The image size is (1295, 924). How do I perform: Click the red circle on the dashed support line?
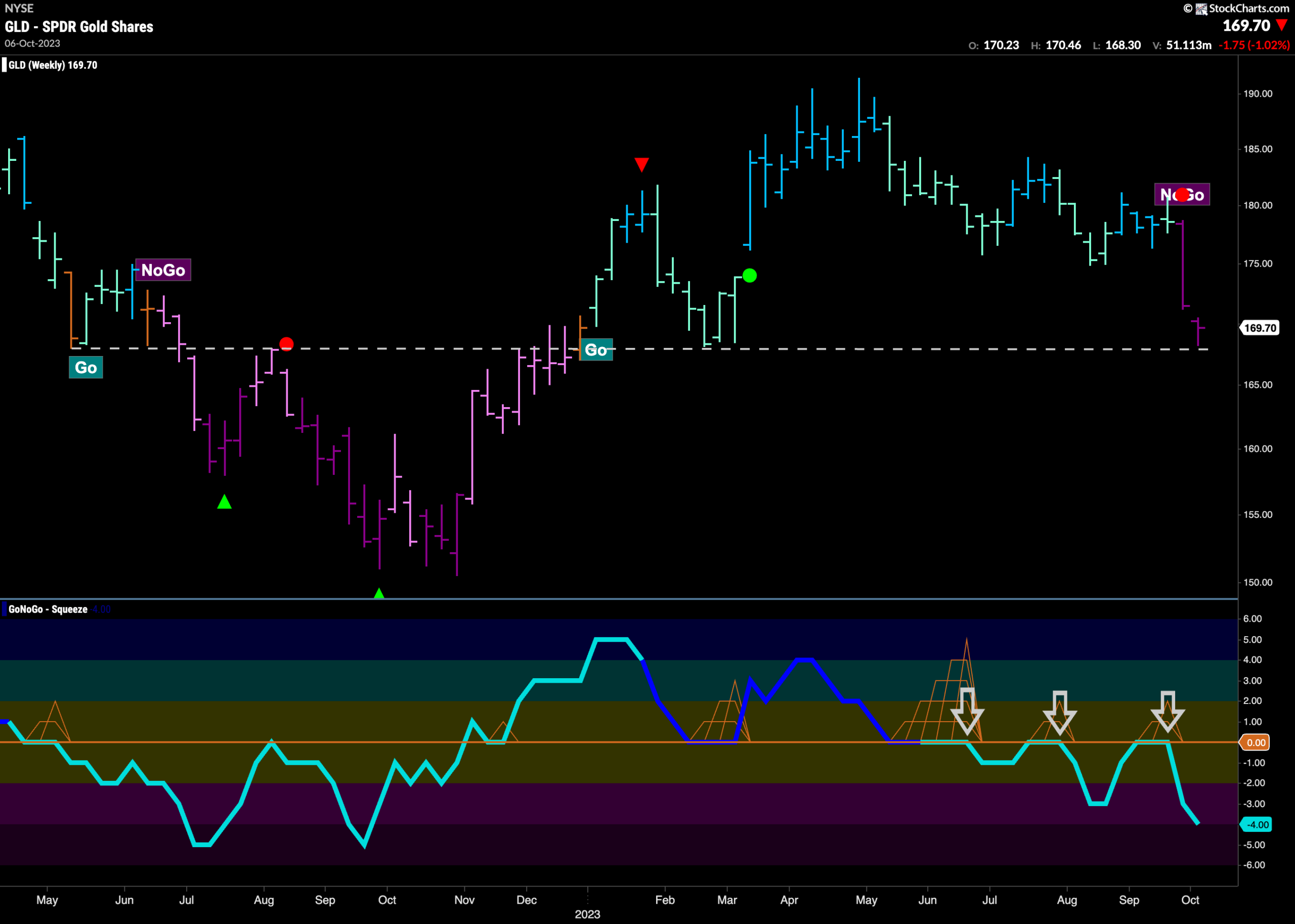tap(286, 344)
